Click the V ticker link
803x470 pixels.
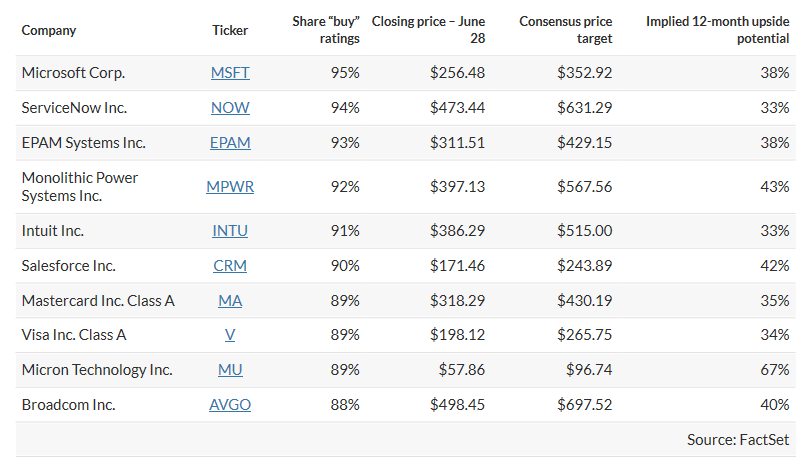tap(230, 335)
